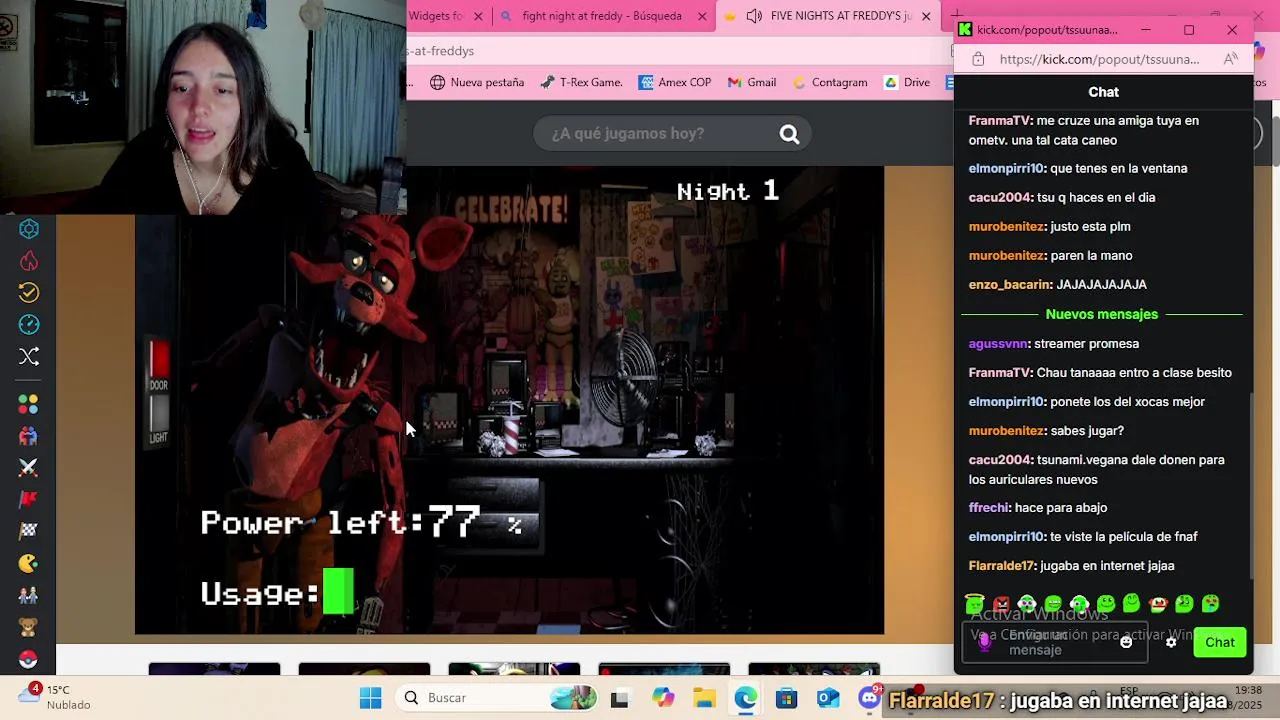The width and height of the screenshot is (1280, 720).
Task: Switch to the Widgets browser tab
Action: point(448,16)
